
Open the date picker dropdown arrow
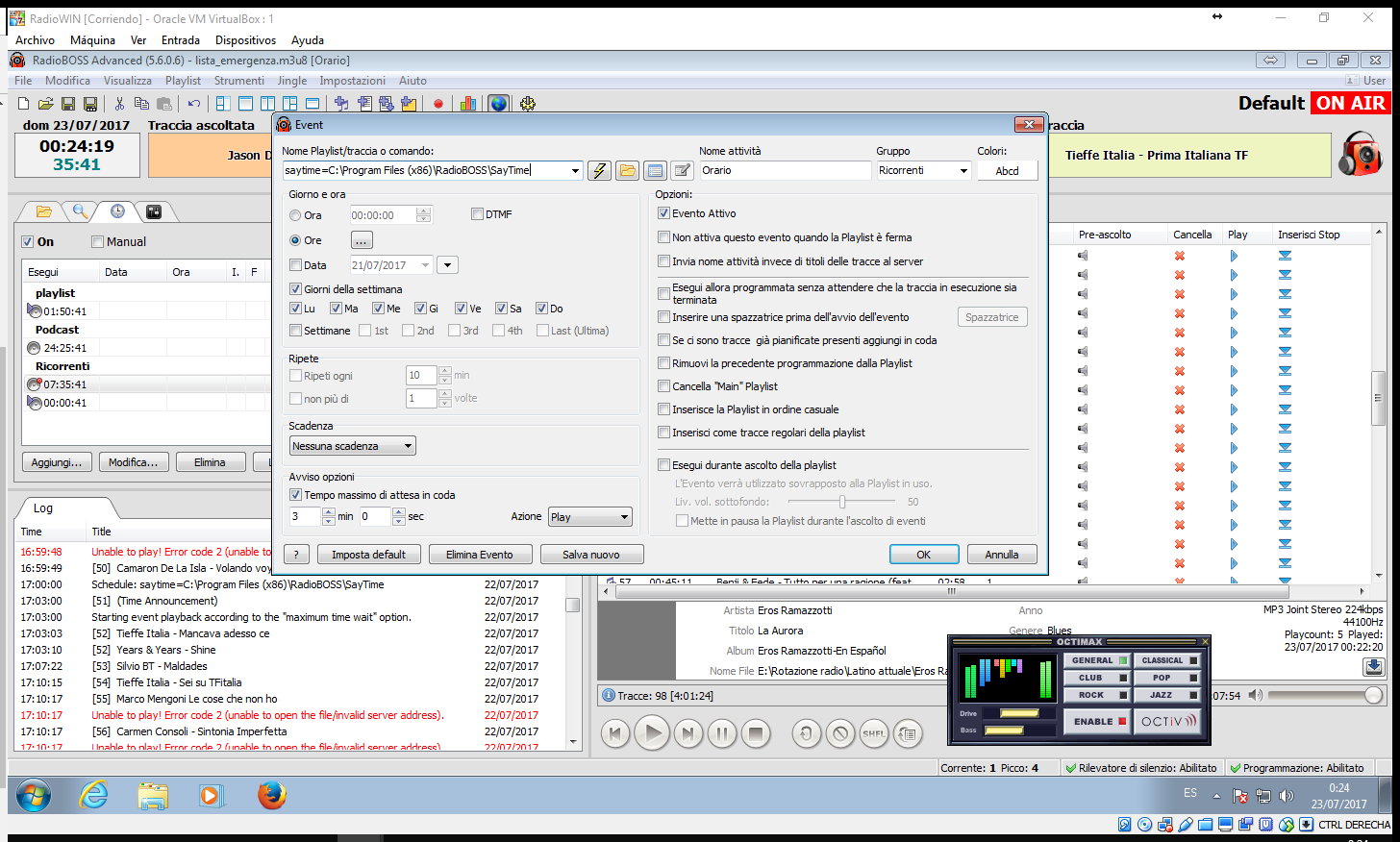tap(447, 265)
